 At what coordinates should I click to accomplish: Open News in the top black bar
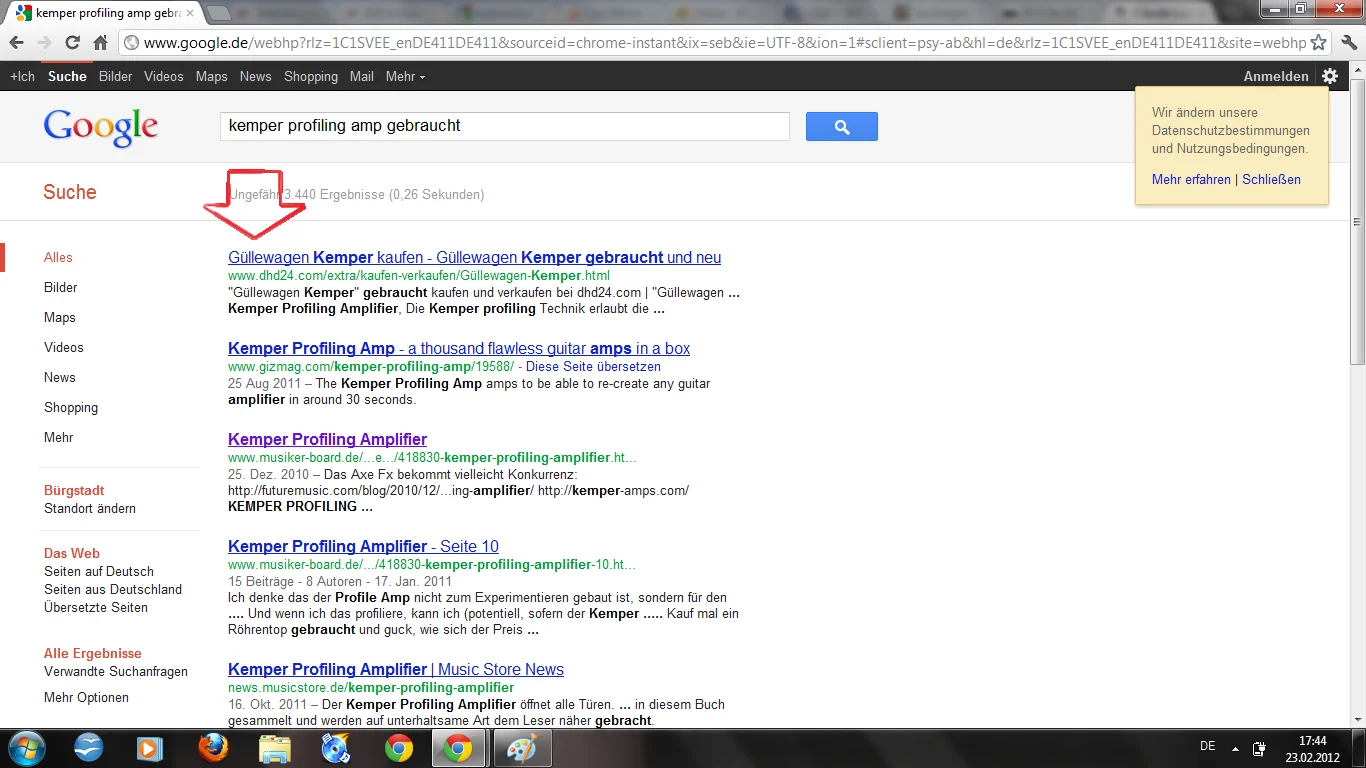click(x=255, y=76)
